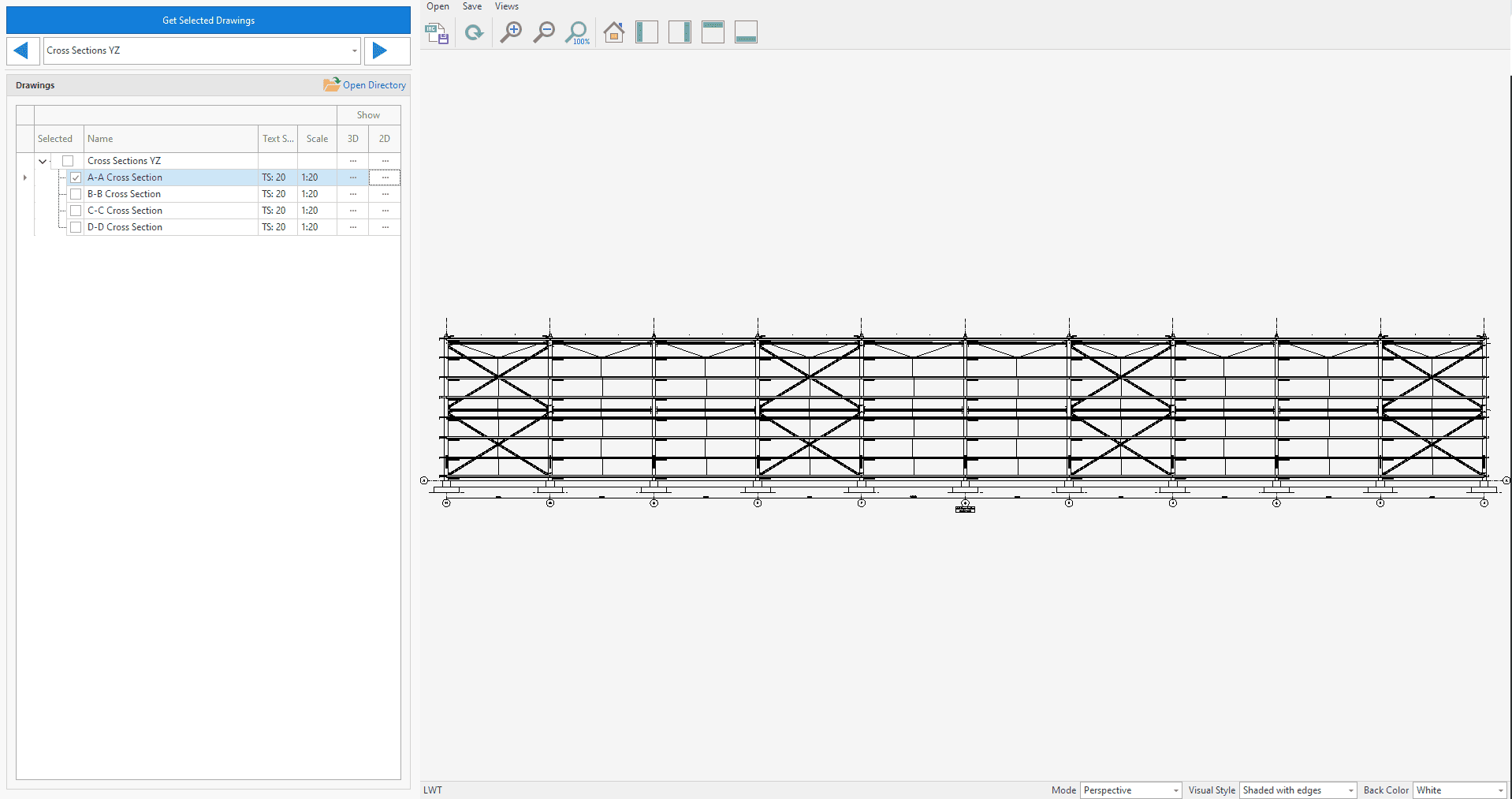Click the Open Directory link
The image size is (1512, 799).
[374, 85]
